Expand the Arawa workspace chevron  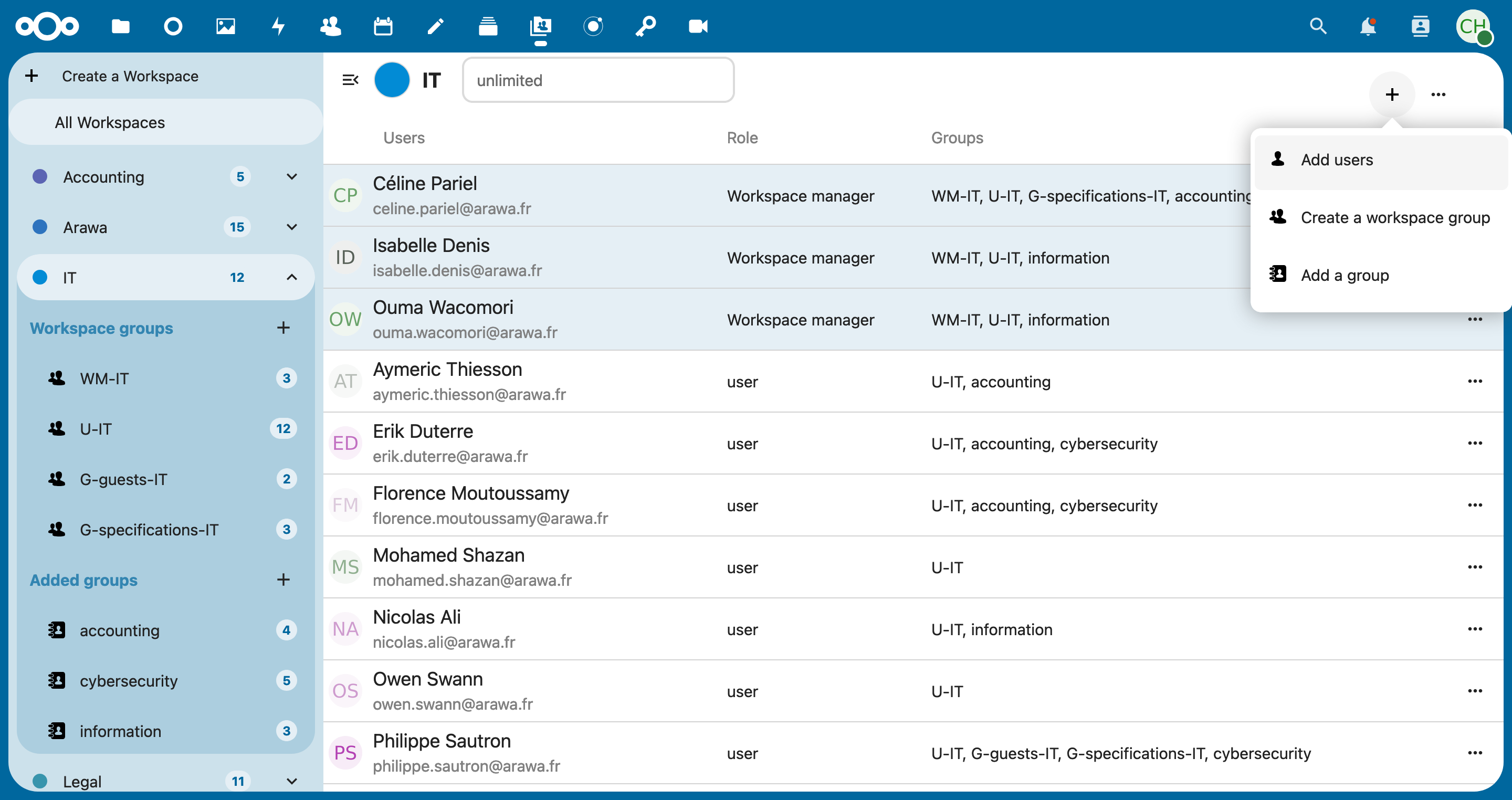(292, 227)
